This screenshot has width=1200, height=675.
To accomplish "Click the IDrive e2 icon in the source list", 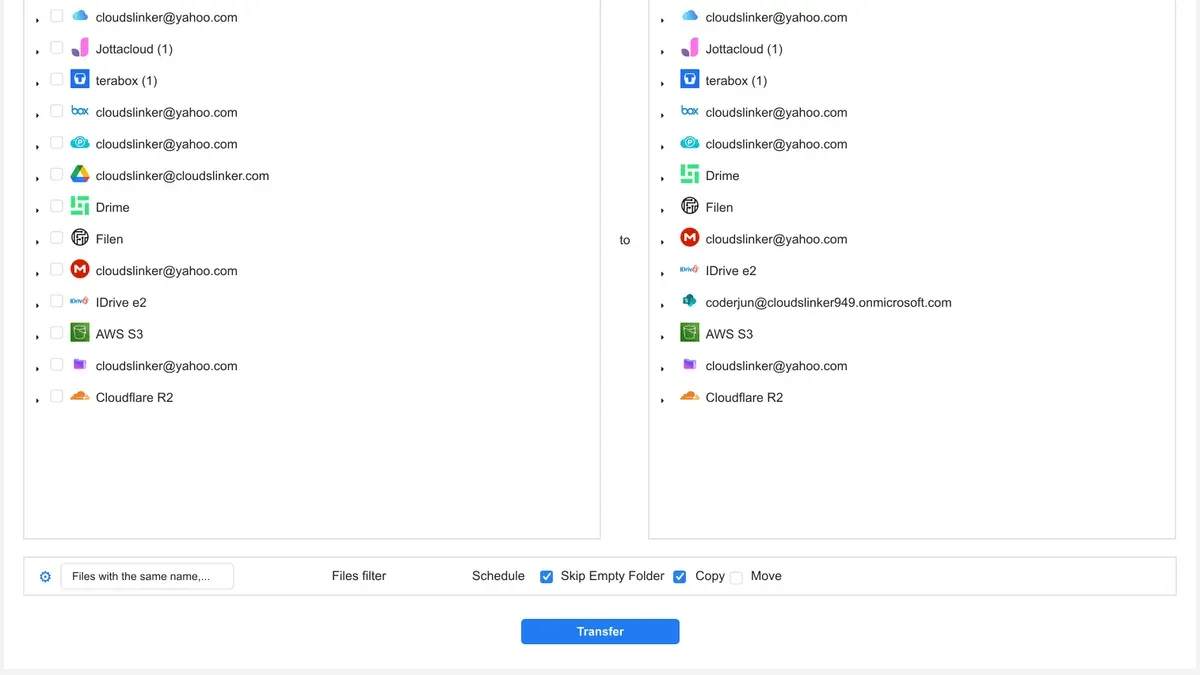I will point(80,301).
